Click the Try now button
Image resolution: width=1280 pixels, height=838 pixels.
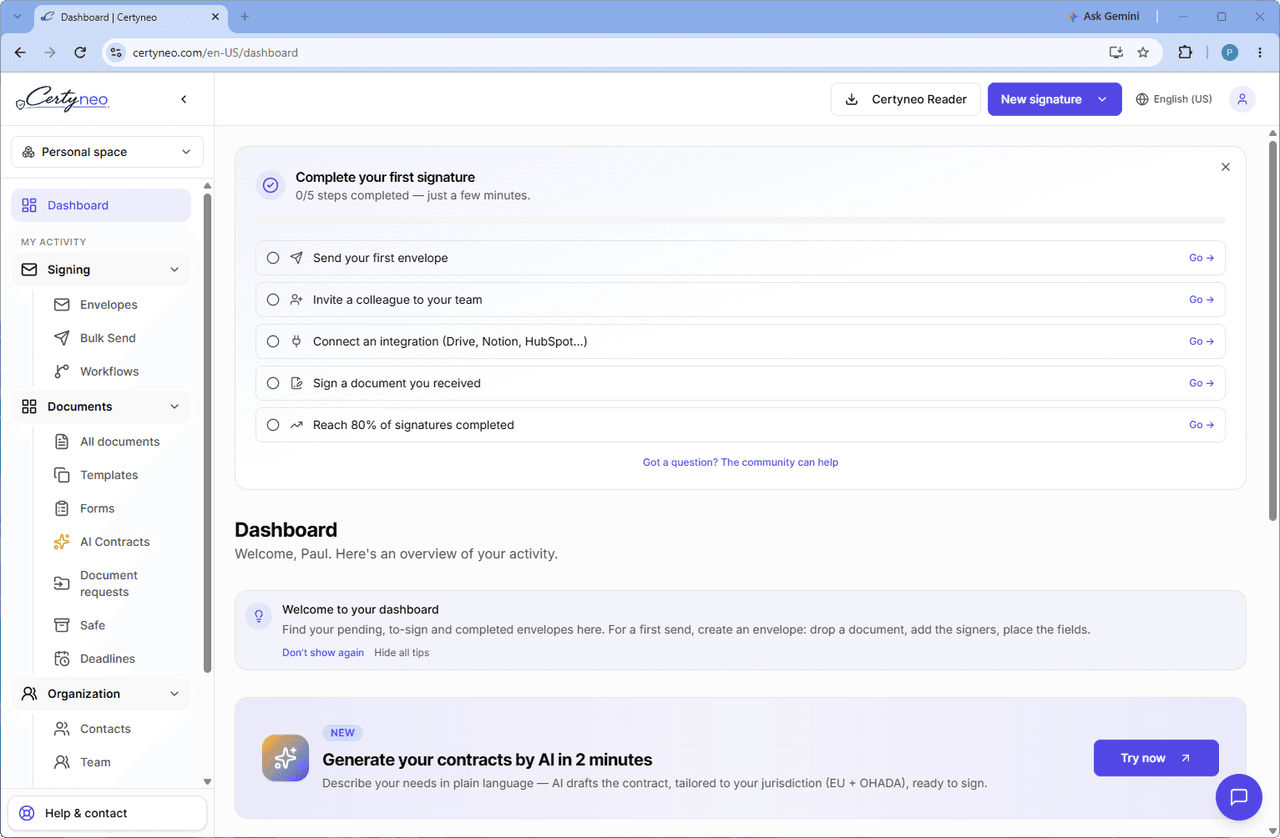click(x=1156, y=758)
